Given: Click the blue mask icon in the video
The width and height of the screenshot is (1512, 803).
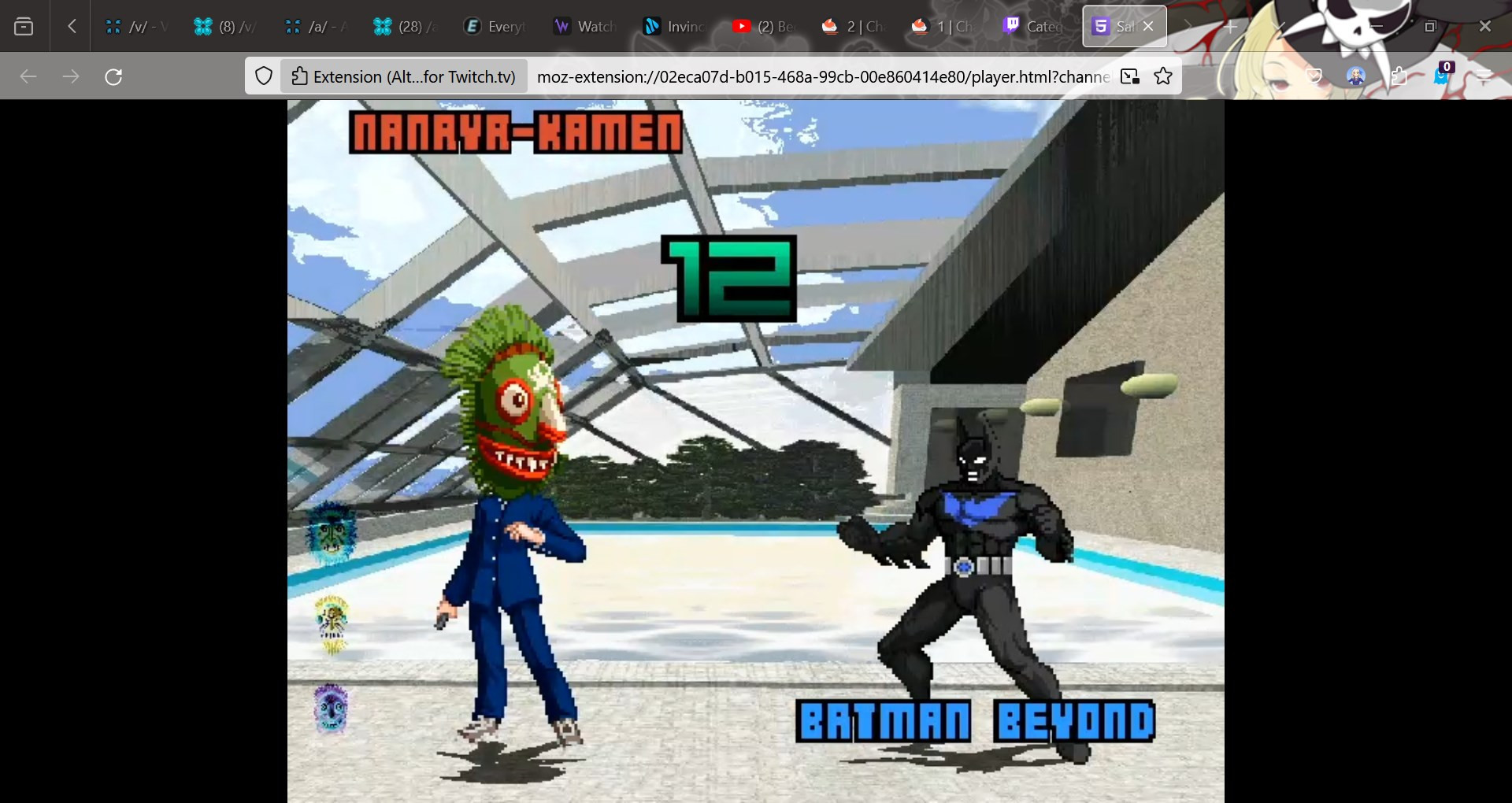Looking at the screenshot, I should point(331,533).
